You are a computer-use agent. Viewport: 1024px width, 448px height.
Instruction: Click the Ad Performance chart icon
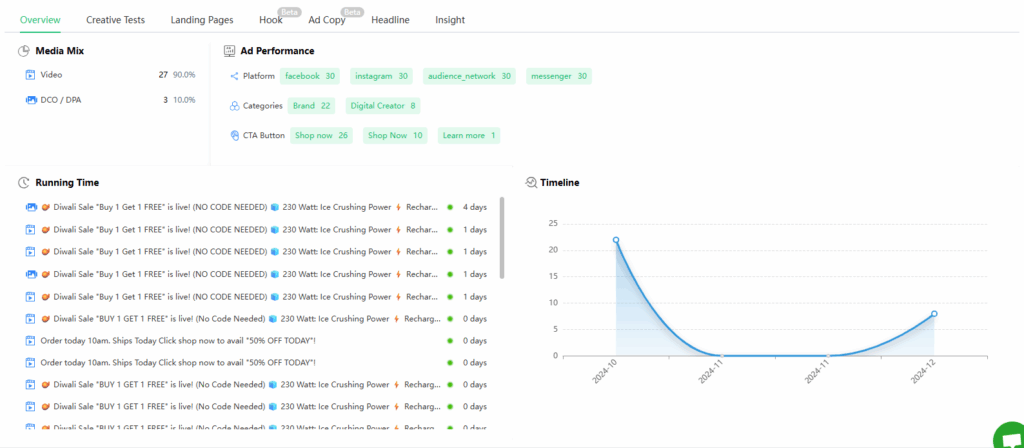(x=229, y=51)
